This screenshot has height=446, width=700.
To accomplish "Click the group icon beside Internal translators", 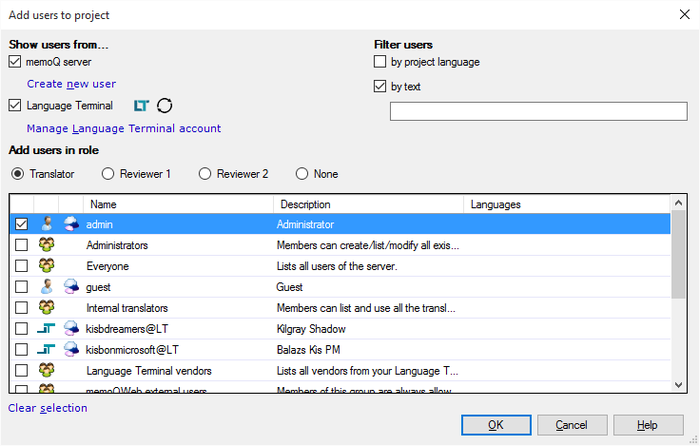I will (x=46, y=308).
